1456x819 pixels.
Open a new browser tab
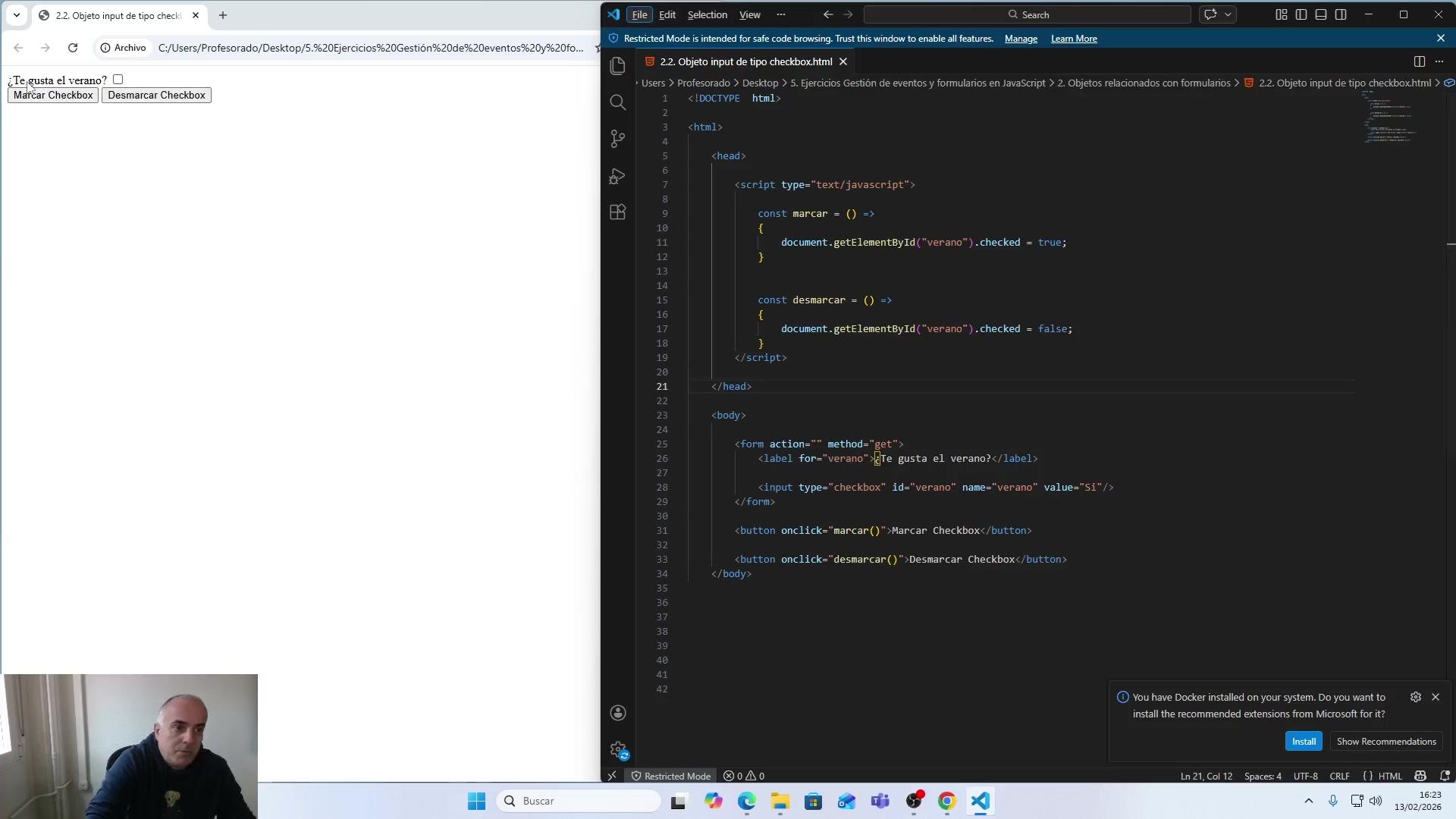click(223, 15)
